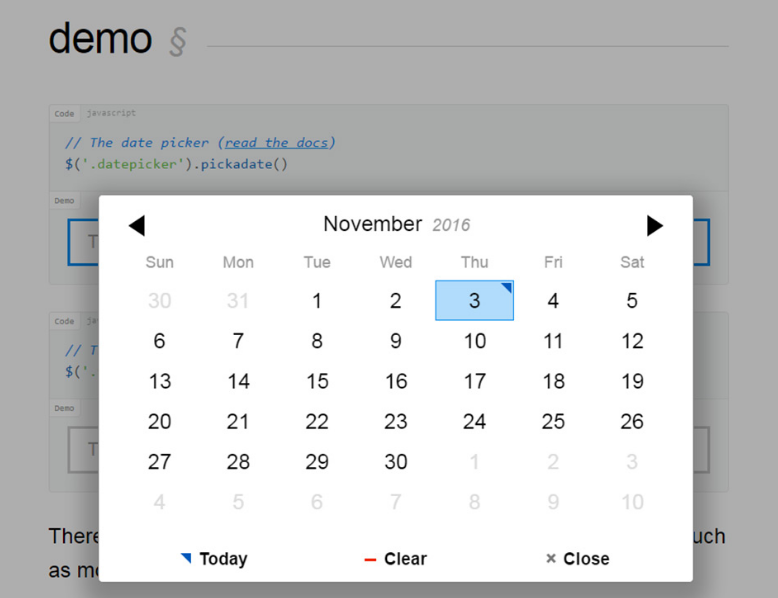Select greyed-out October 31 date
The height and width of the screenshot is (598, 778).
(x=238, y=301)
